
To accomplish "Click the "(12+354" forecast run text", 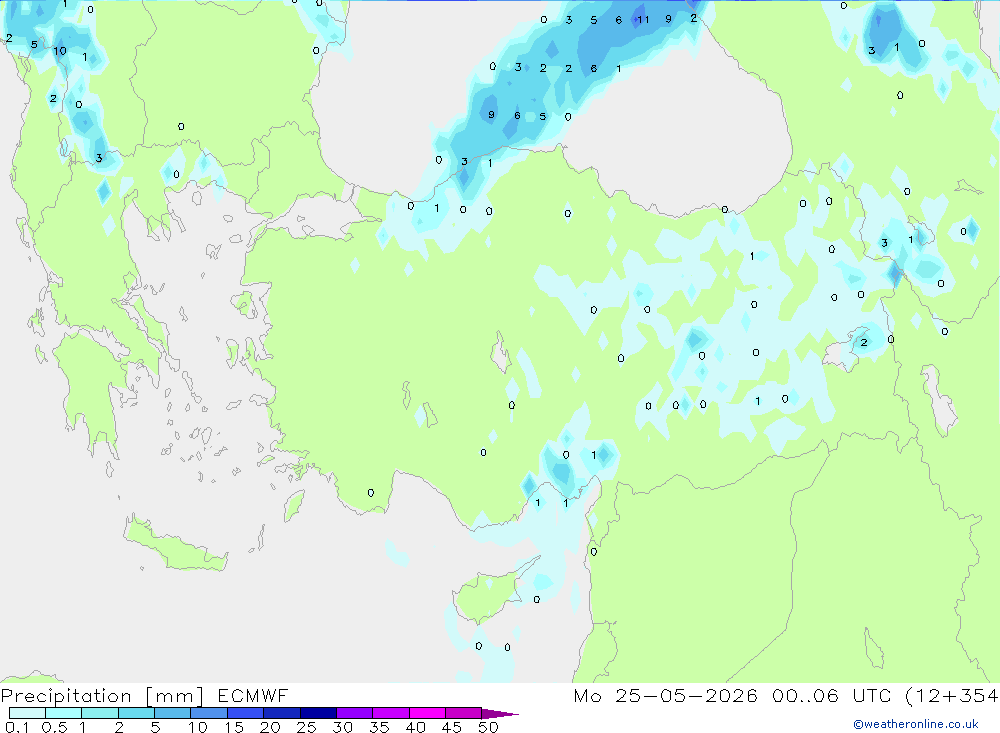I will (x=952, y=695).
